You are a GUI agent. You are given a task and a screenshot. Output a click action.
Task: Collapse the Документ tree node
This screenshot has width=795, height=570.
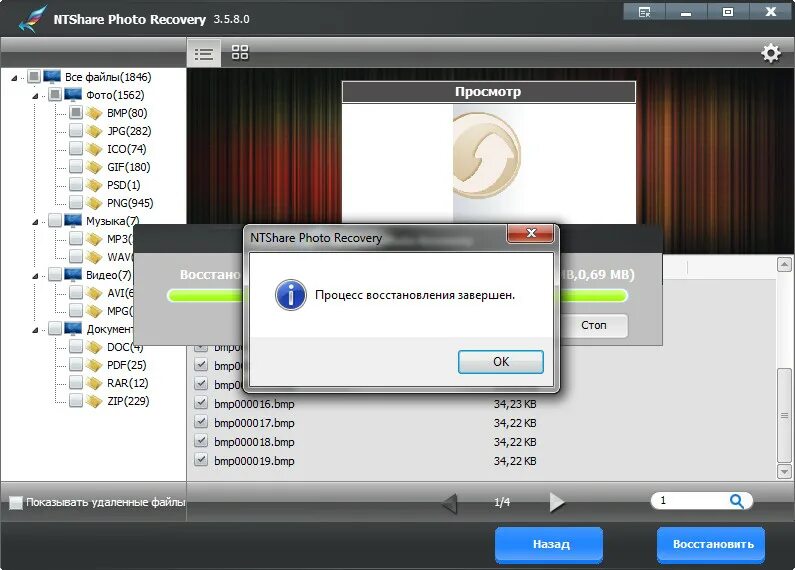[x=35, y=330]
